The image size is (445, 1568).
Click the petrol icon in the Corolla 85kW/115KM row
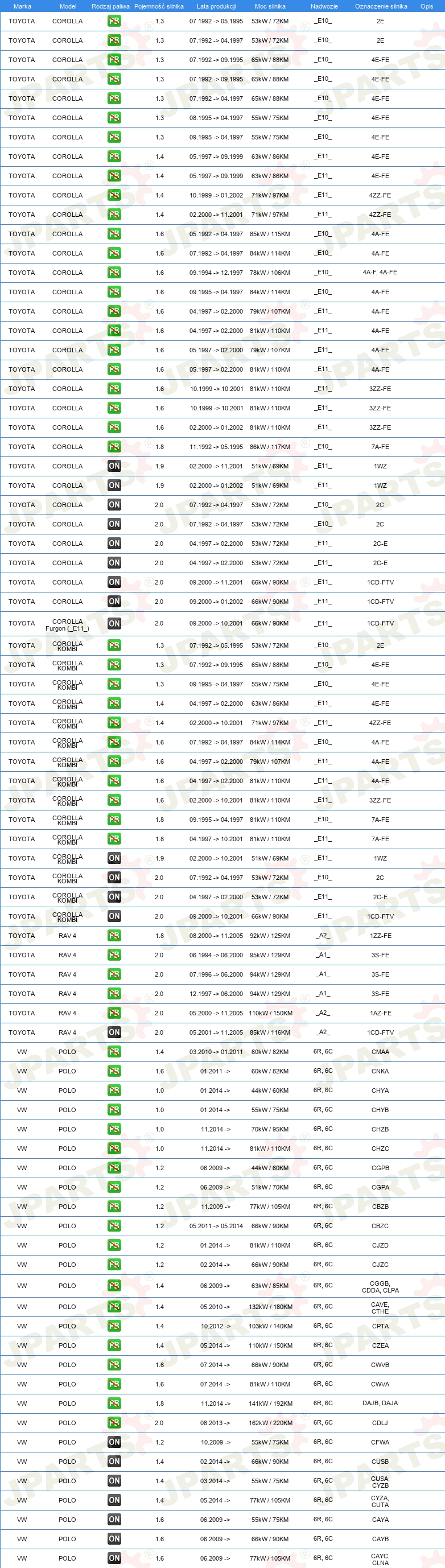[114, 234]
